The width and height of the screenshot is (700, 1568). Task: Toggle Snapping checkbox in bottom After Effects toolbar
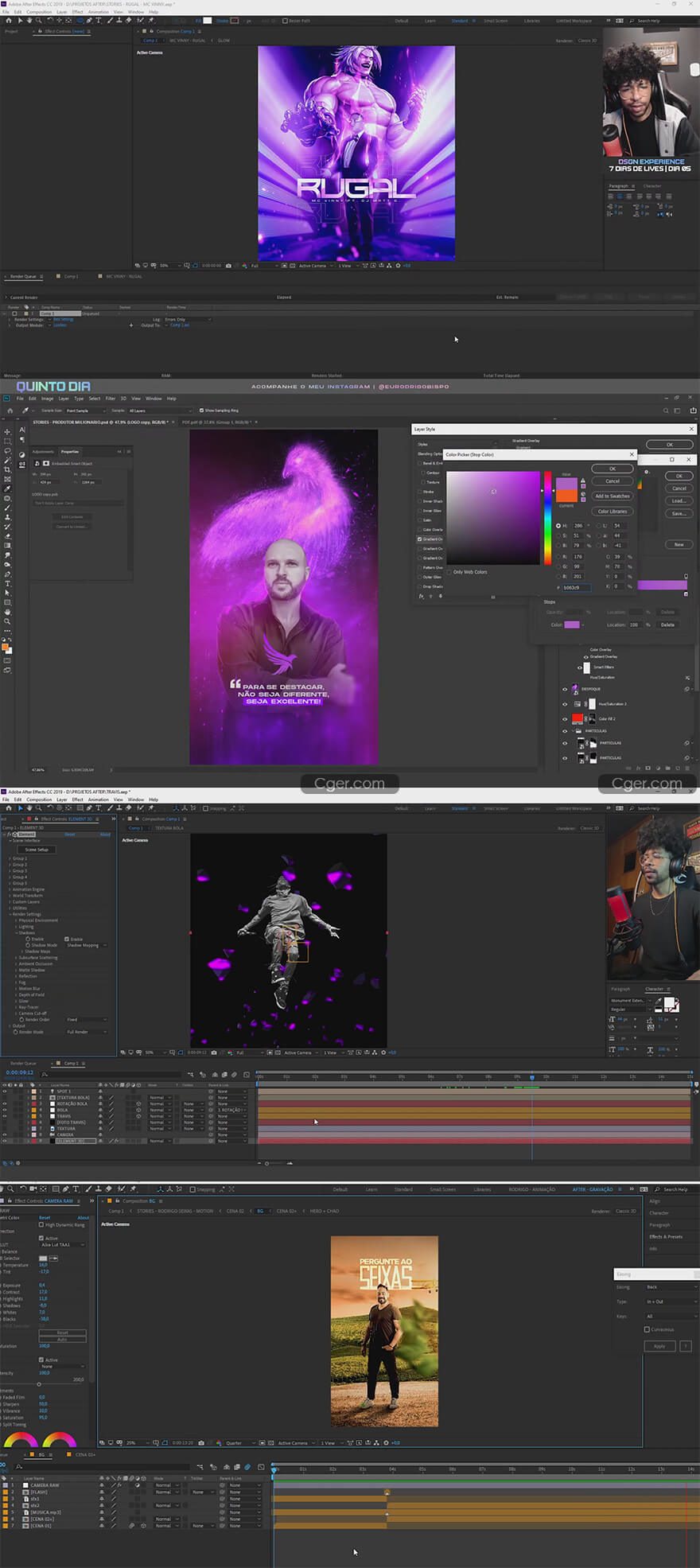click(192, 1189)
